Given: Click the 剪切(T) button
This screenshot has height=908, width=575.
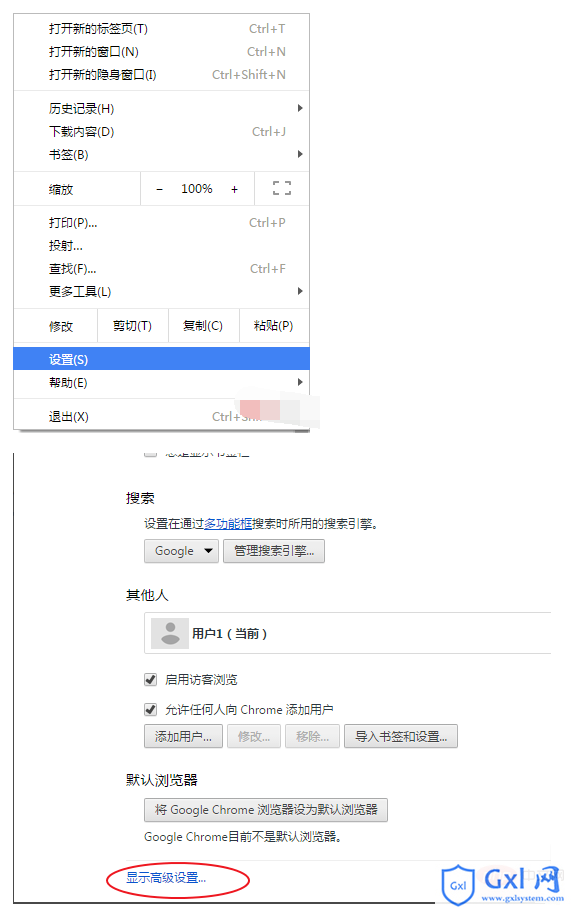Looking at the screenshot, I should click(x=133, y=326).
